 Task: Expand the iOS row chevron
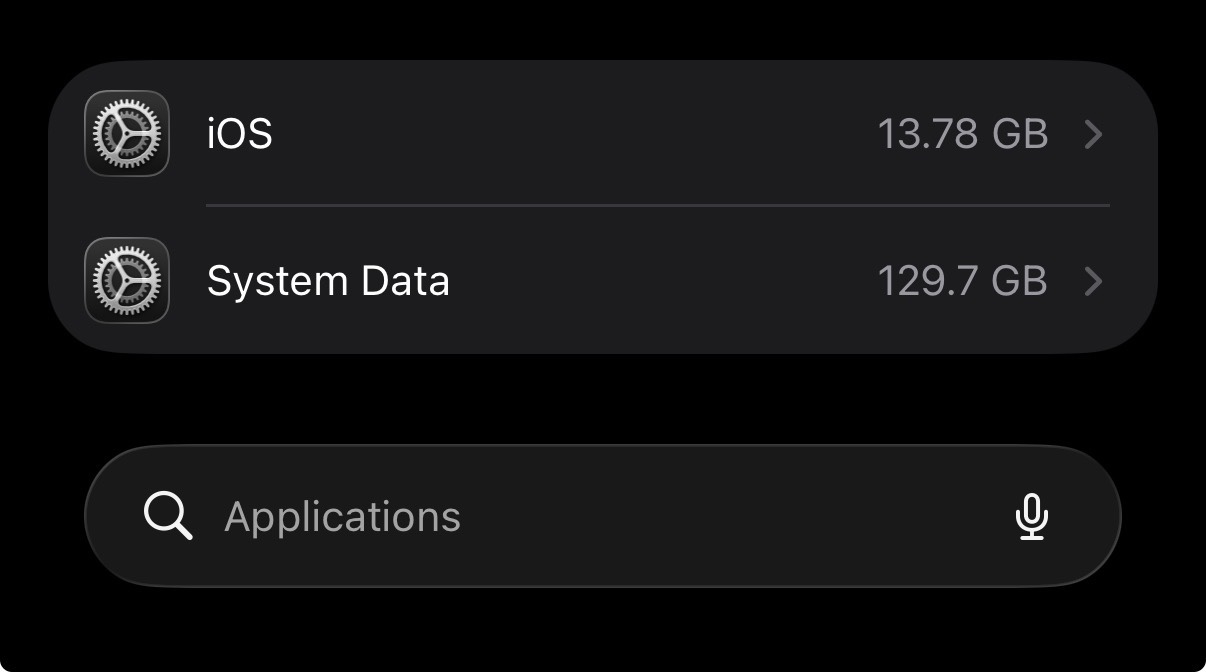1093,134
